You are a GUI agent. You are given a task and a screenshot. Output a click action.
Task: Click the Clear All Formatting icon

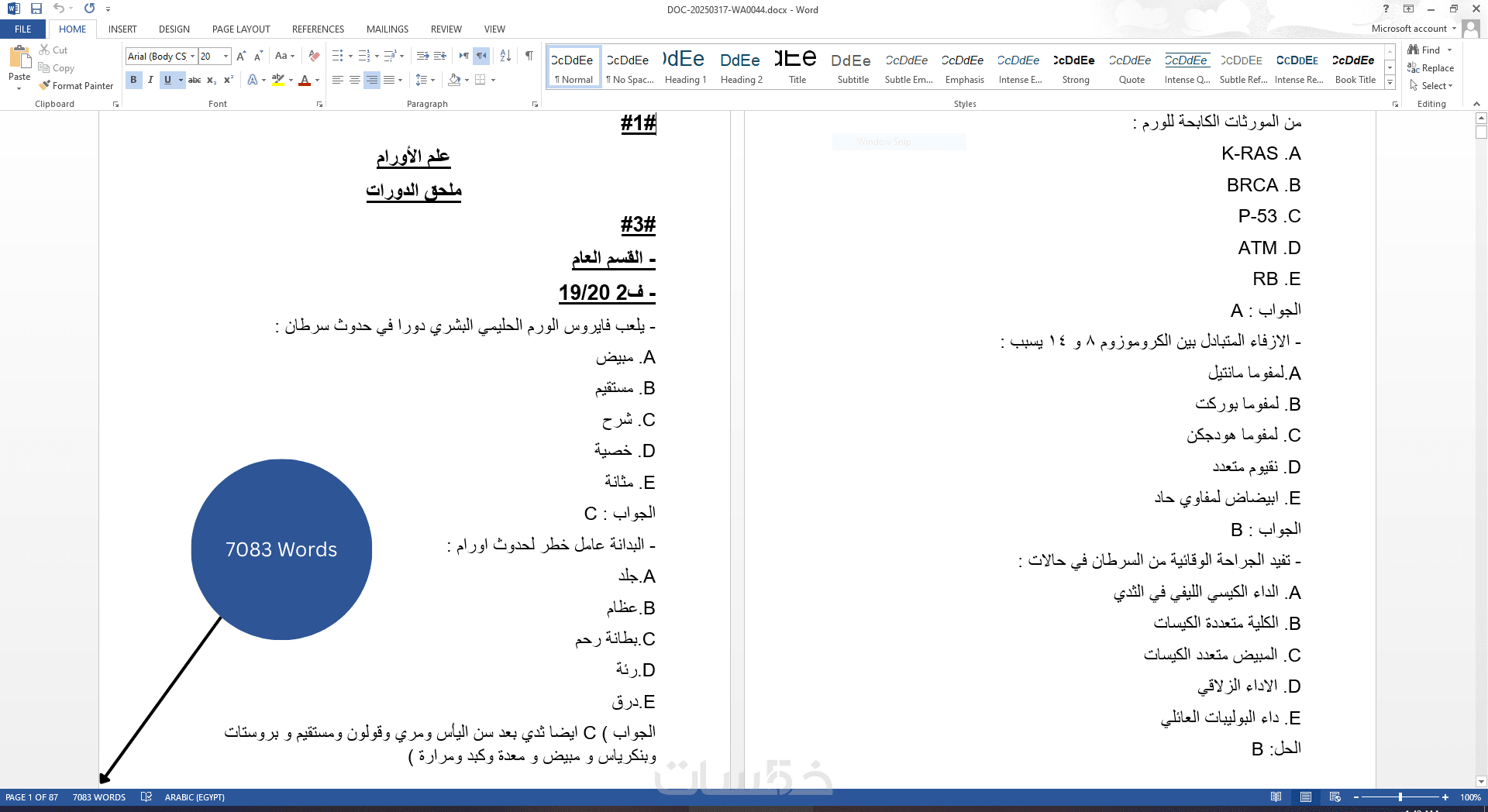[x=314, y=56]
